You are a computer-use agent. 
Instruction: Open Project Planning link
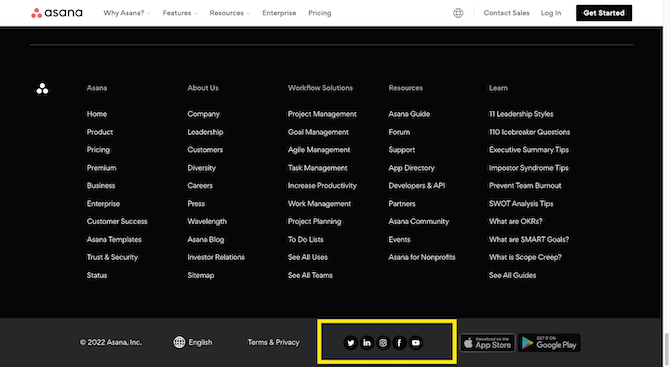click(314, 221)
